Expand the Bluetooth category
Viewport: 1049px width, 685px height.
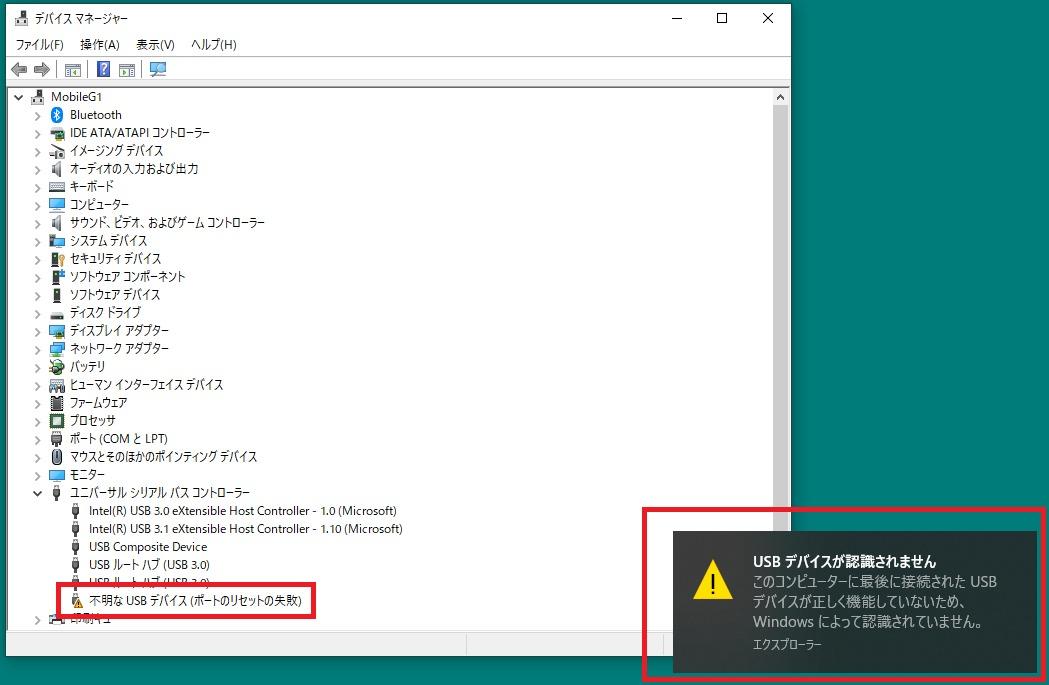click(x=37, y=116)
